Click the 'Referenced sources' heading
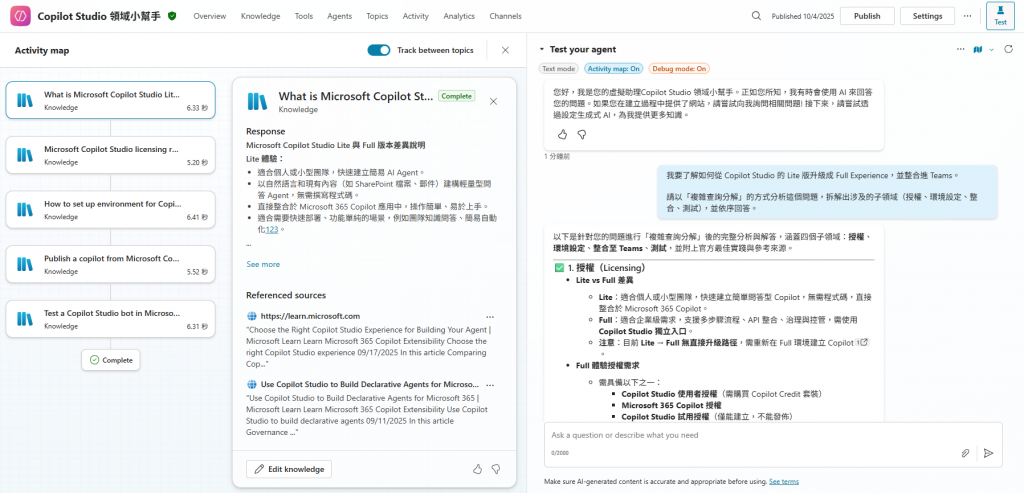Viewport: 1024px width, 493px height. 286,295
